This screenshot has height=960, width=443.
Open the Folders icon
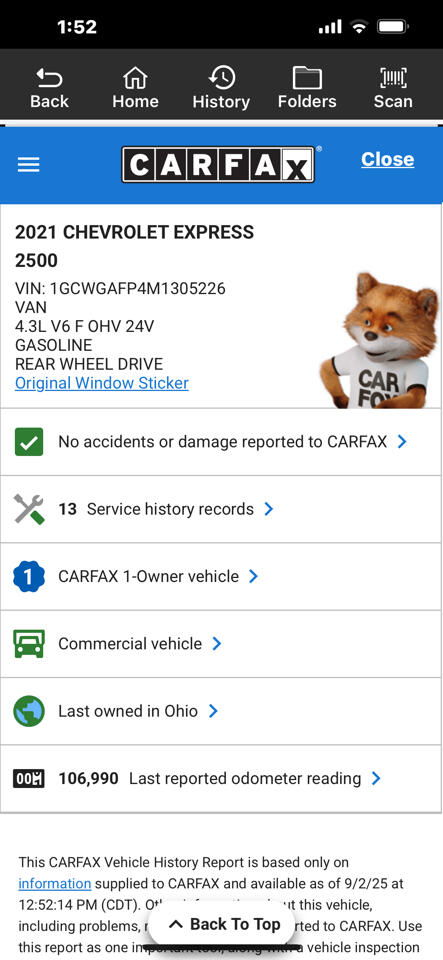tap(307, 78)
